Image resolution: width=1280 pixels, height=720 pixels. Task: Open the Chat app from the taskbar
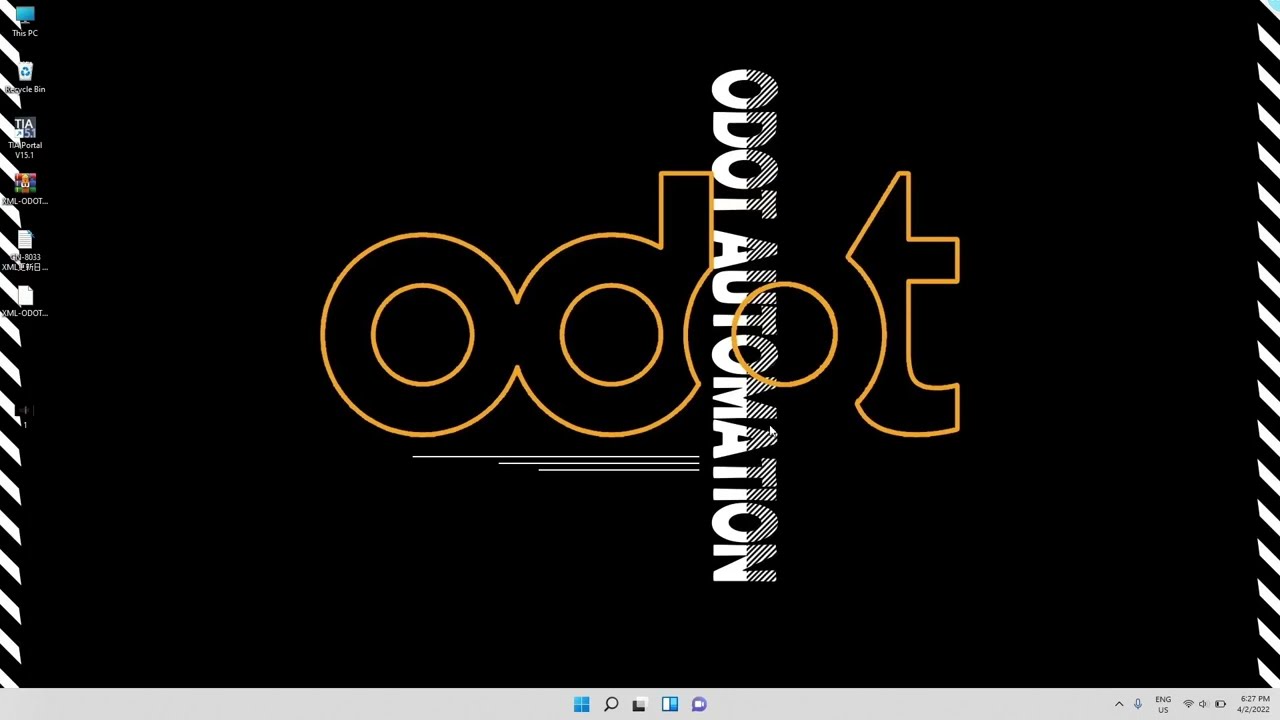click(699, 704)
